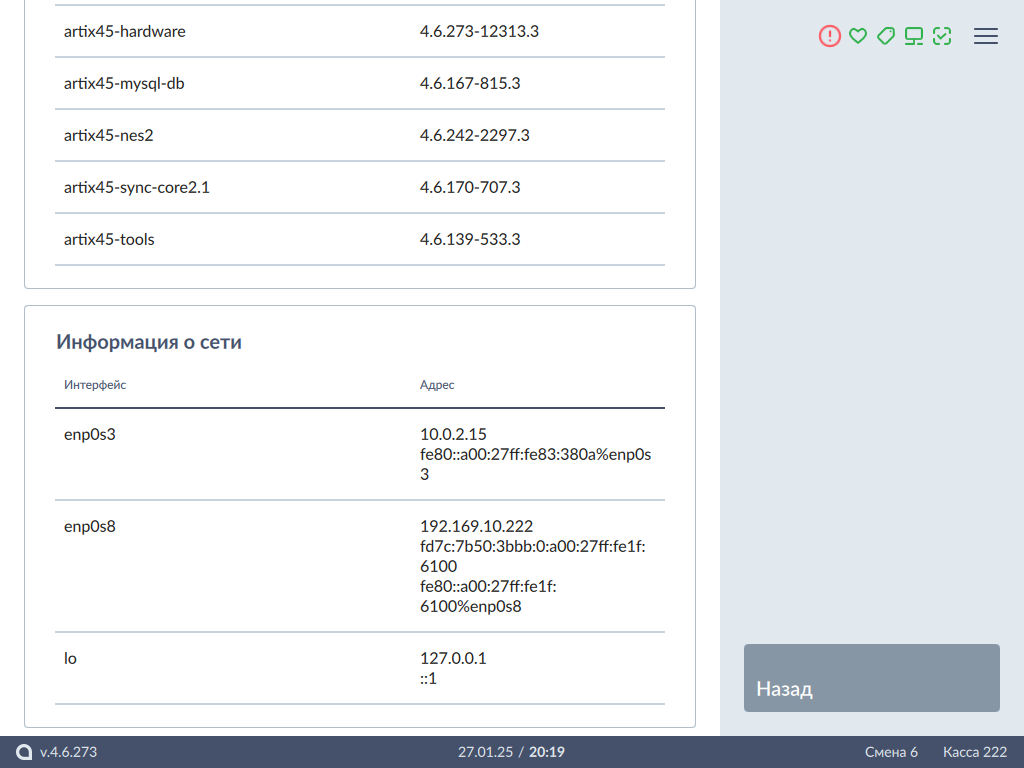Screen dimensions: 1024x768
Task: Click the Информация о сети heading
Action: [x=149, y=342]
